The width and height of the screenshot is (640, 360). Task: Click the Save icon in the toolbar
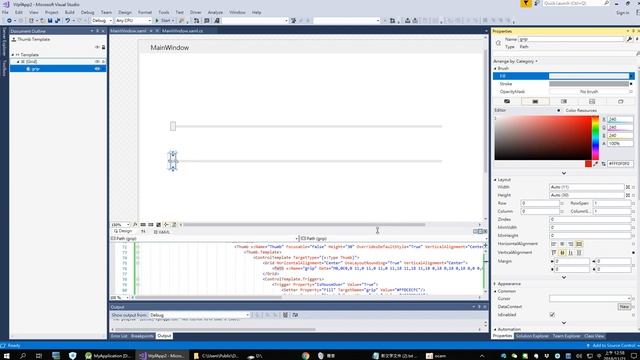click(x=50, y=20)
